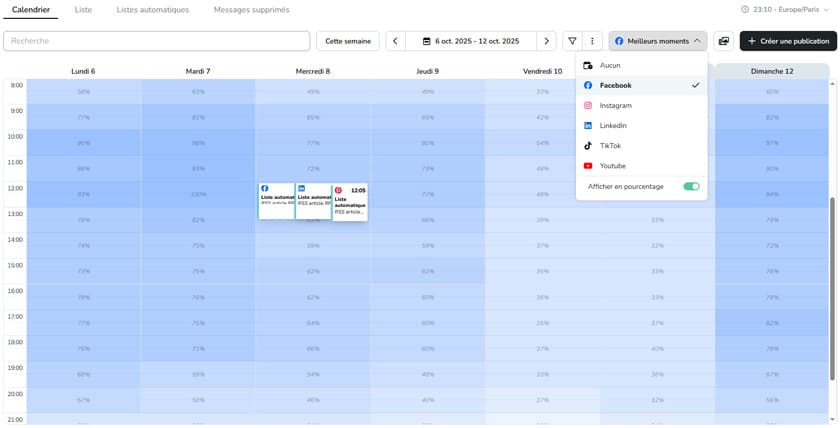Choose Instagram in best moments menu

[x=642, y=106]
